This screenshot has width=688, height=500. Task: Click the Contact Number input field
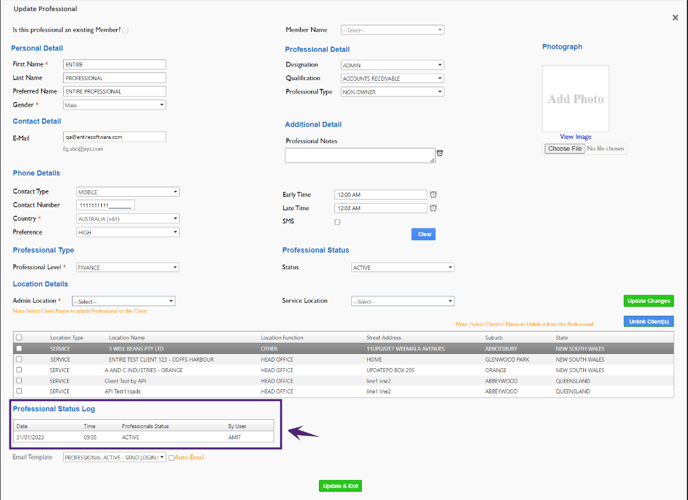point(105,205)
